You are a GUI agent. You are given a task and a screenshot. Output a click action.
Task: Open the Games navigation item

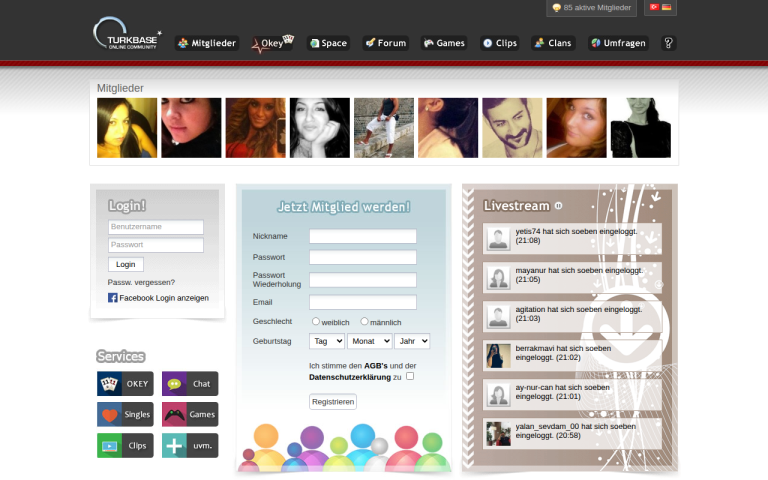(x=444, y=43)
